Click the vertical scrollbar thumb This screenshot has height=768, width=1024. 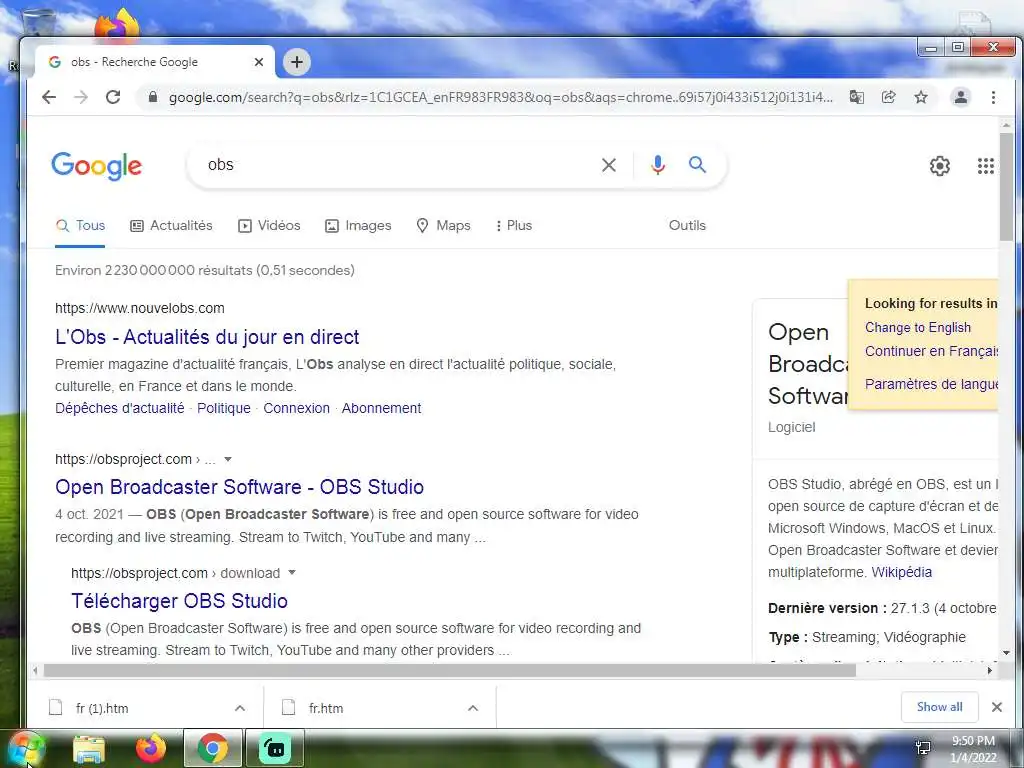coord(1006,186)
